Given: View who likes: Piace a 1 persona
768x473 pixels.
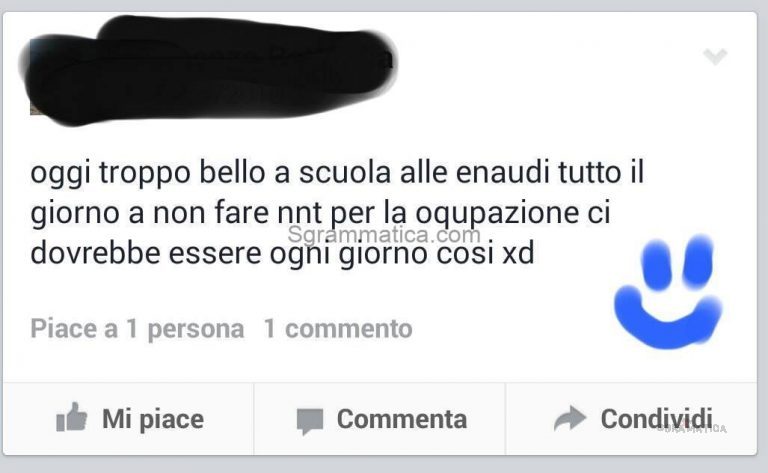Looking at the screenshot, I should (137, 329).
